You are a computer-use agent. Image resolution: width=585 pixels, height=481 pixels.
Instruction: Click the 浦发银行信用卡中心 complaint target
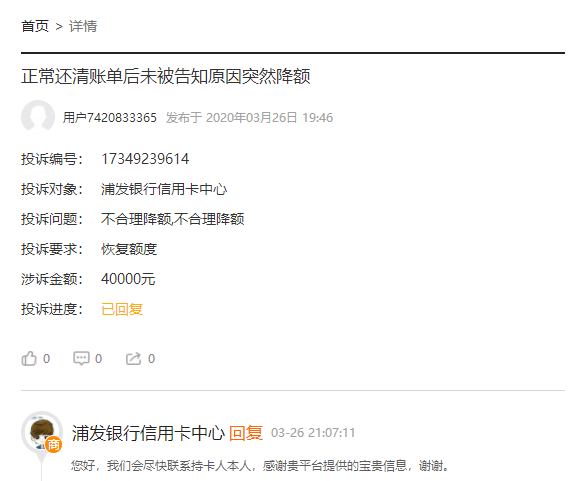(x=164, y=189)
